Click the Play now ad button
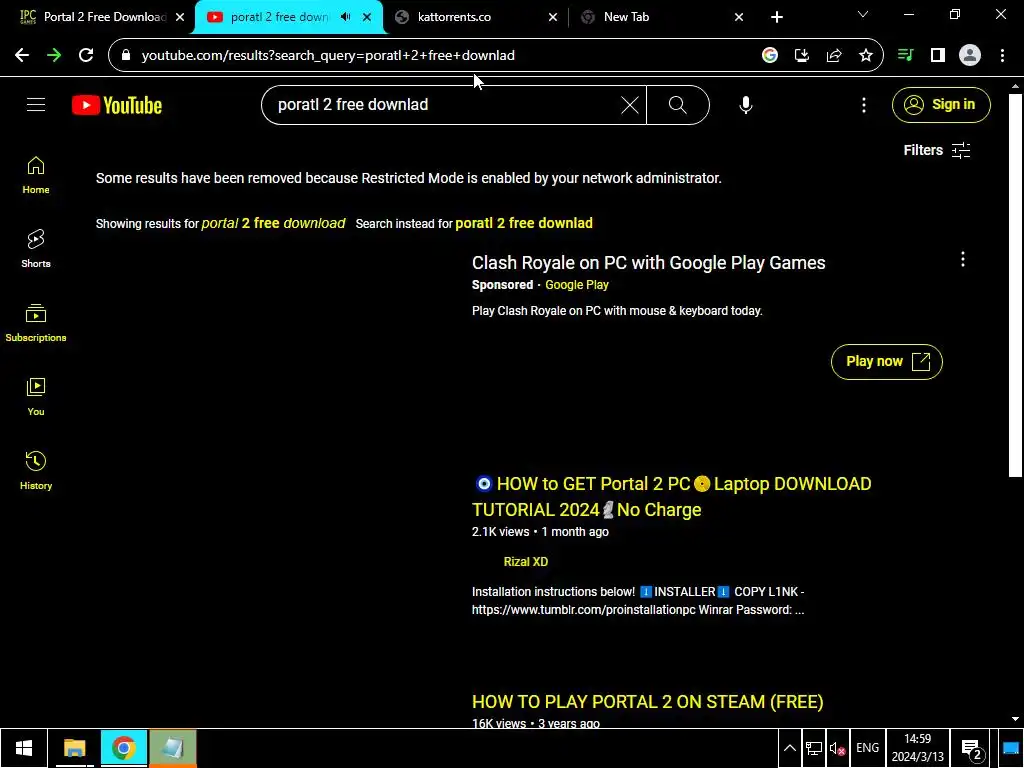 click(x=886, y=361)
